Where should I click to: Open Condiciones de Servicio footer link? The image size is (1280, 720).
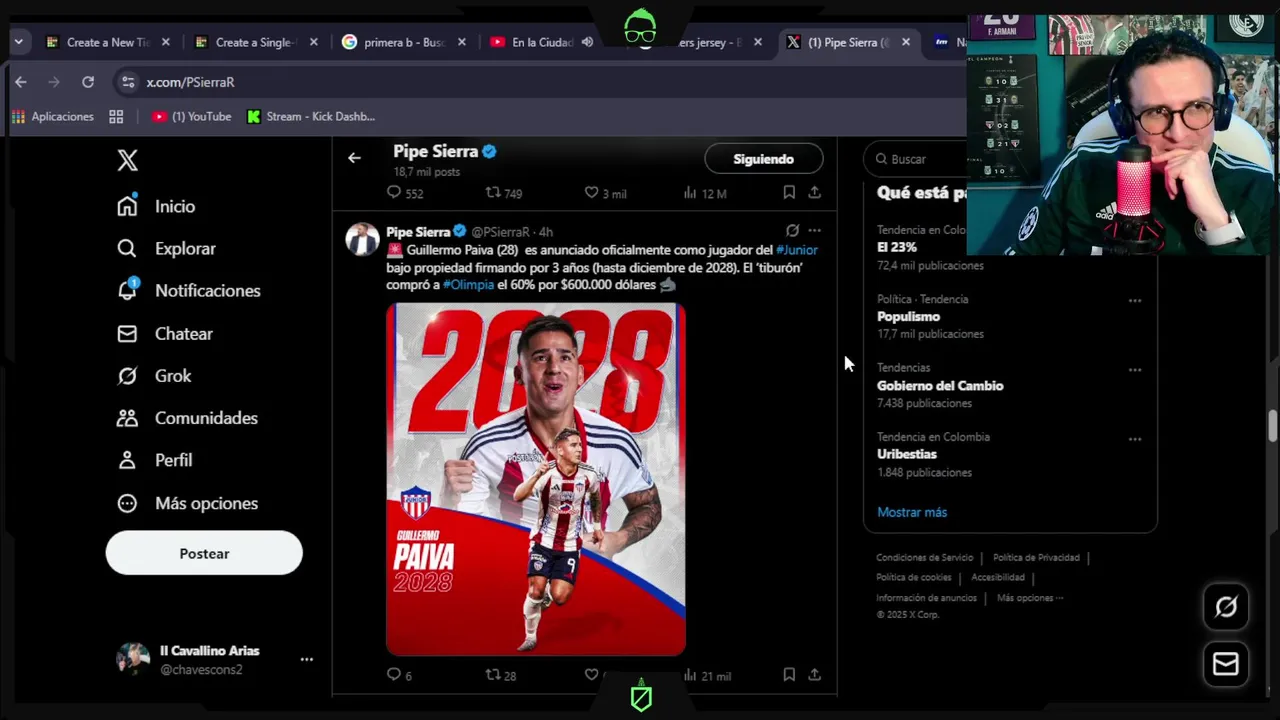(924, 558)
